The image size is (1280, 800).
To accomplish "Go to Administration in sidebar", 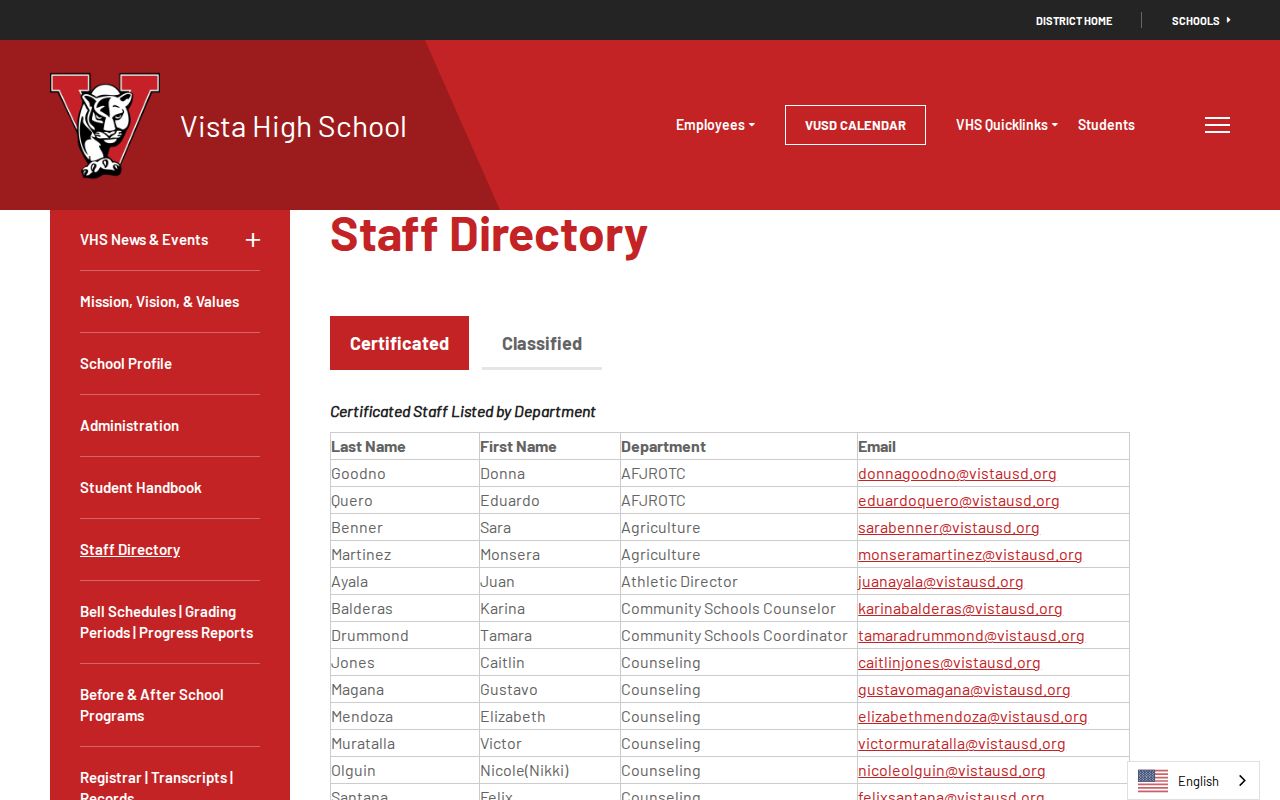I will pyautogui.click(x=129, y=426).
